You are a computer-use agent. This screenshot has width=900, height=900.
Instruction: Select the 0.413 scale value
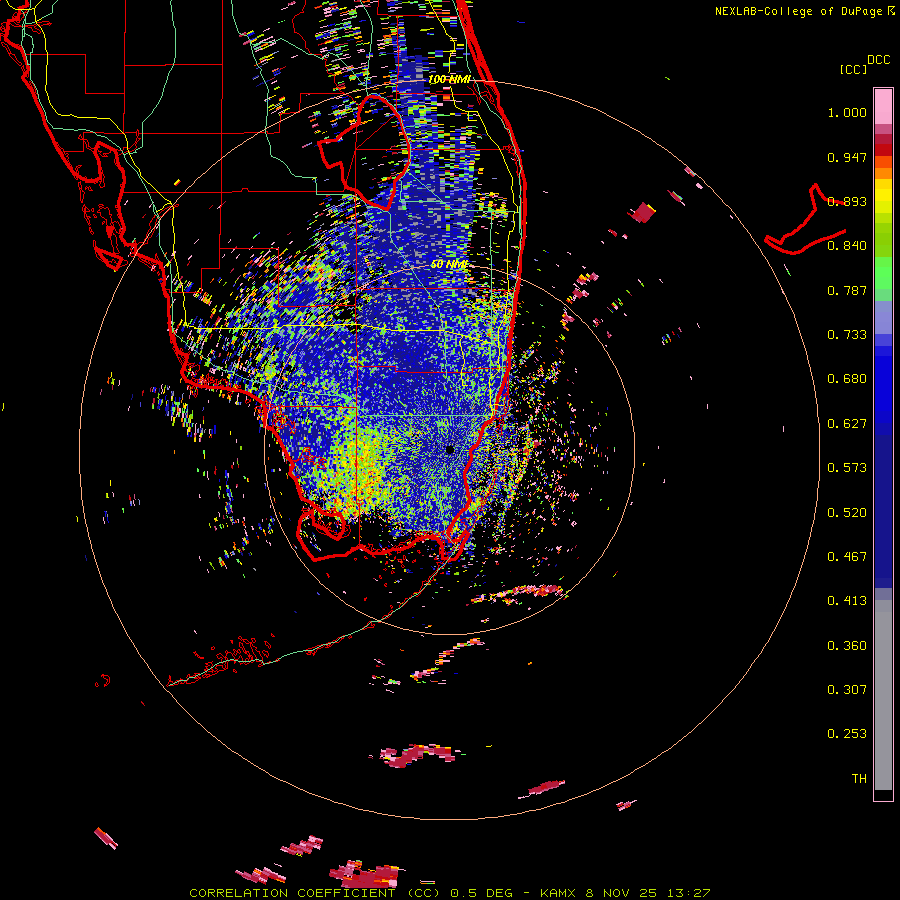pyautogui.click(x=847, y=601)
